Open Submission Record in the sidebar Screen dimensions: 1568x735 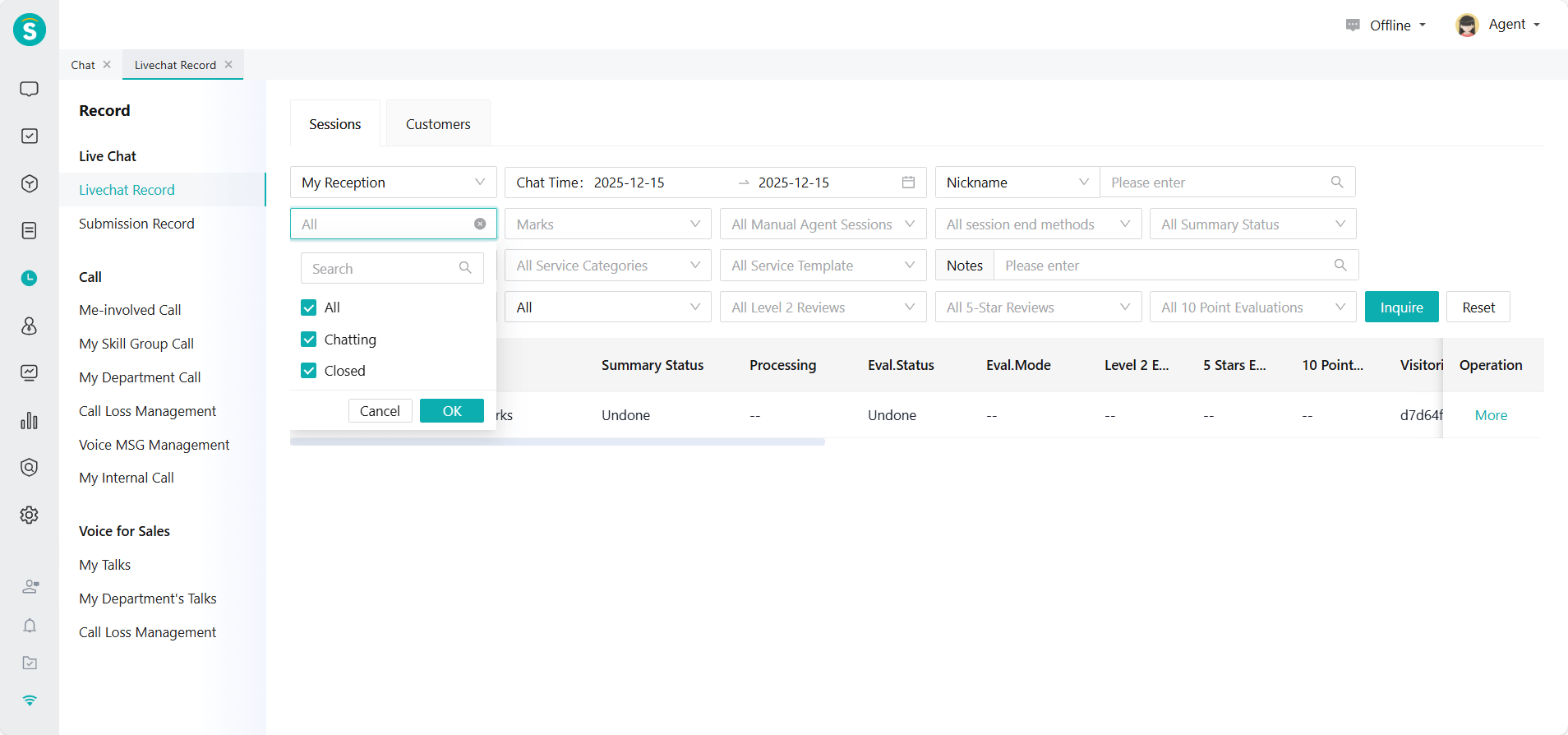tap(136, 224)
